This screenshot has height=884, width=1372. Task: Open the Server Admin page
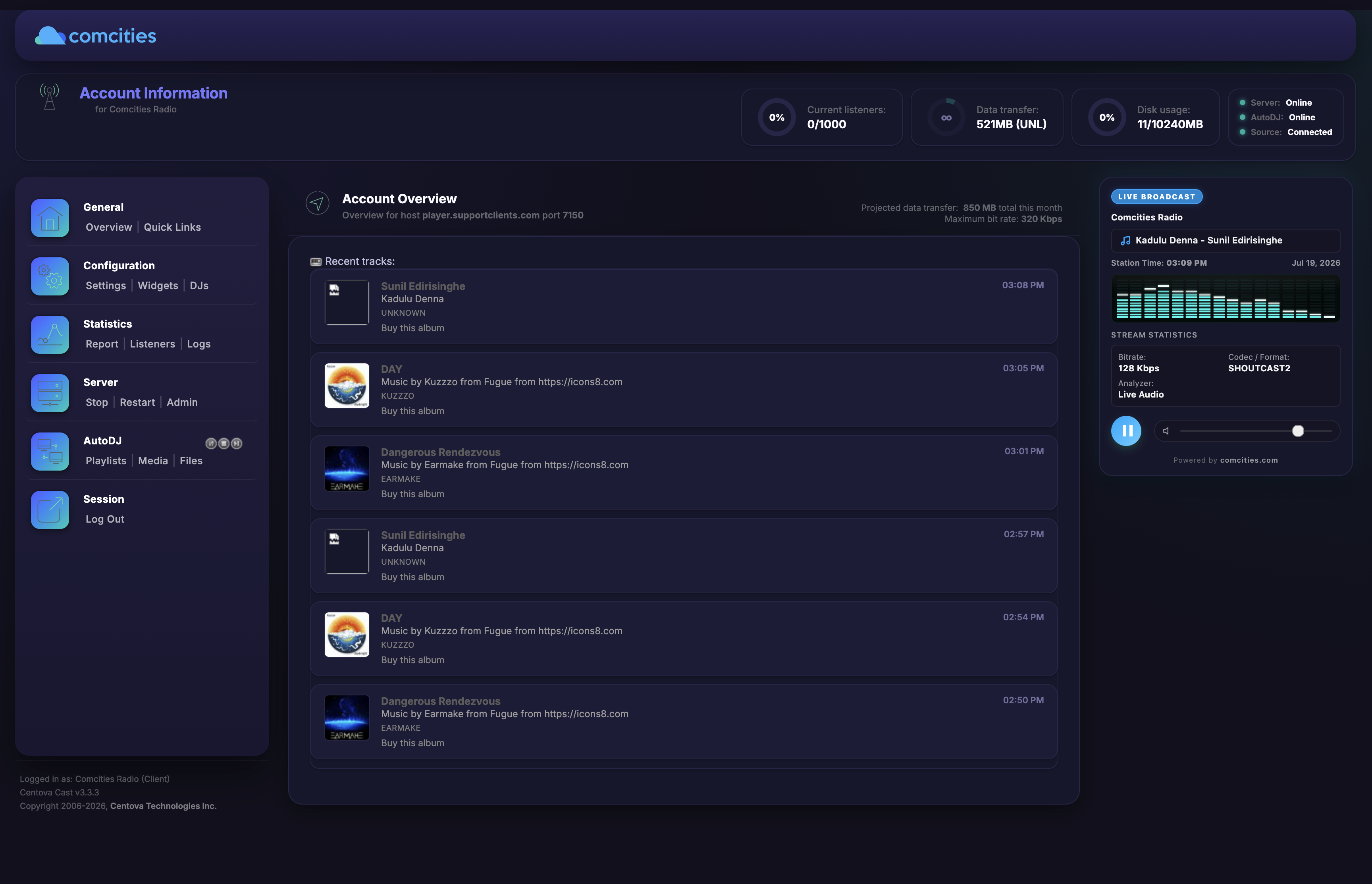coord(182,402)
